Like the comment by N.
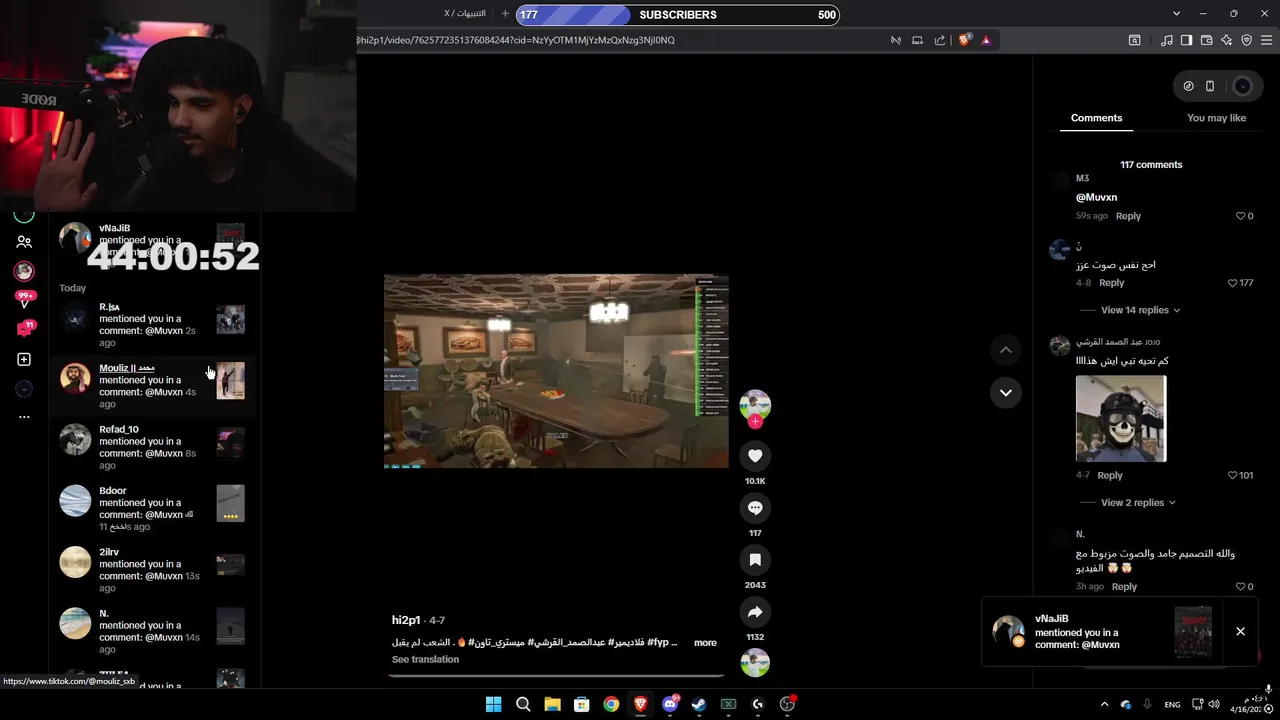This screenshot has width=1280, height=720. tap(1240, 587)
